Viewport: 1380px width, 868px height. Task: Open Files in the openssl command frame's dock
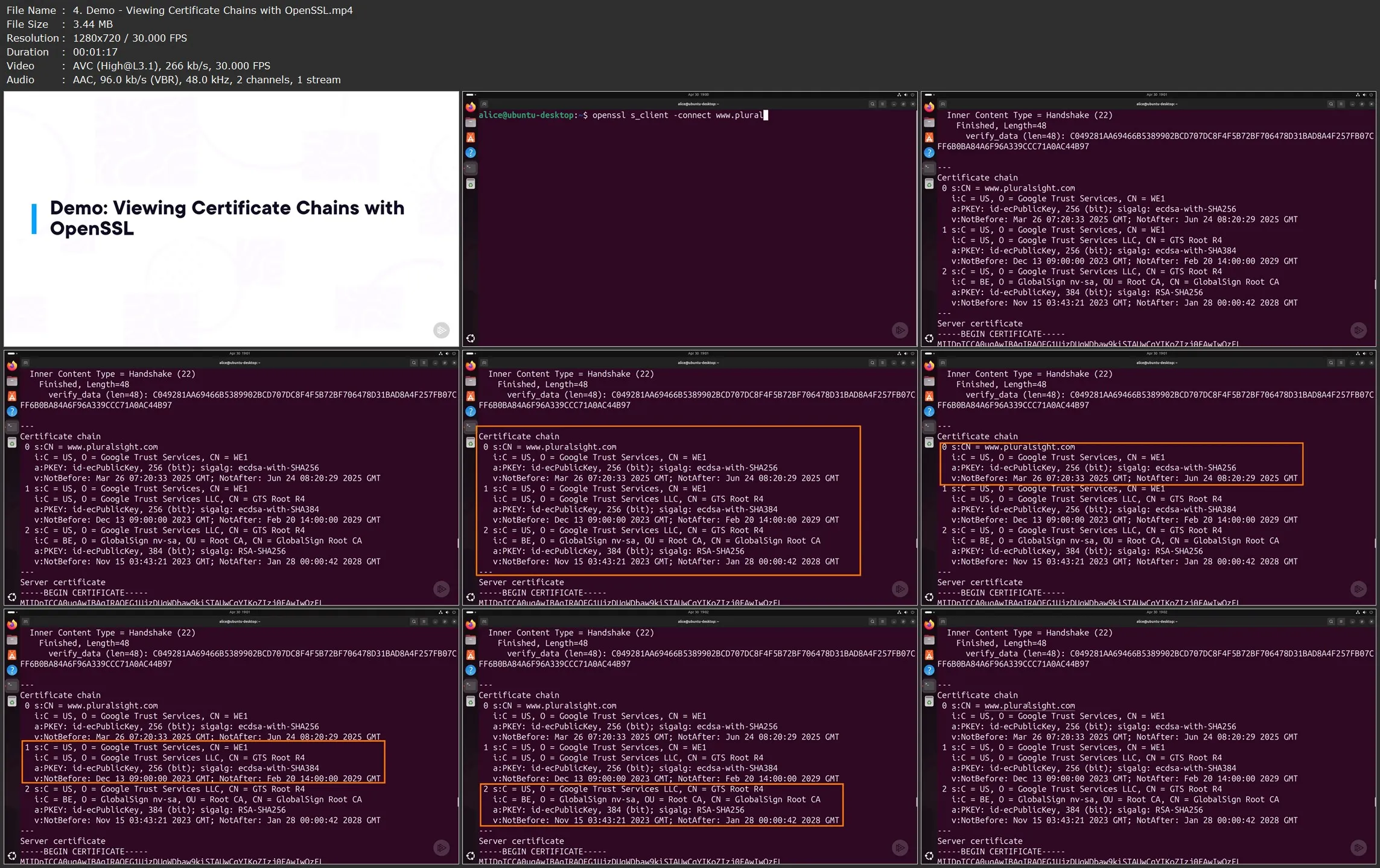click(471, 122)
